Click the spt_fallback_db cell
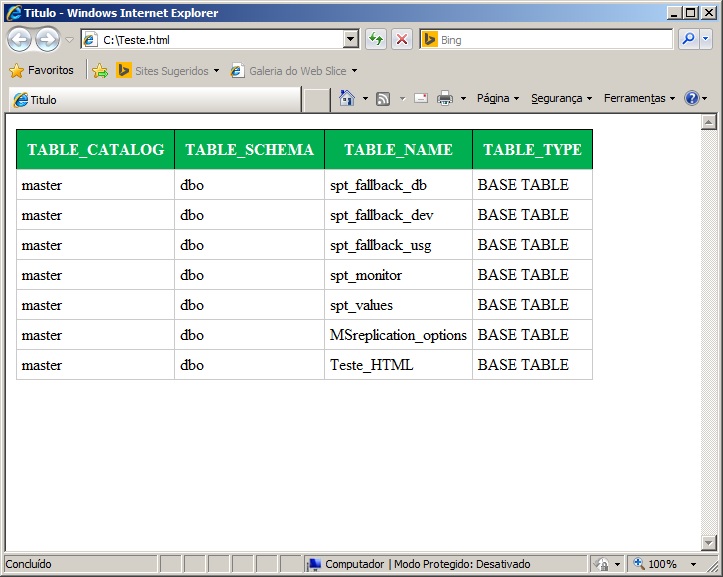This screenshot has width=723, height=577. tap(398, 185)
